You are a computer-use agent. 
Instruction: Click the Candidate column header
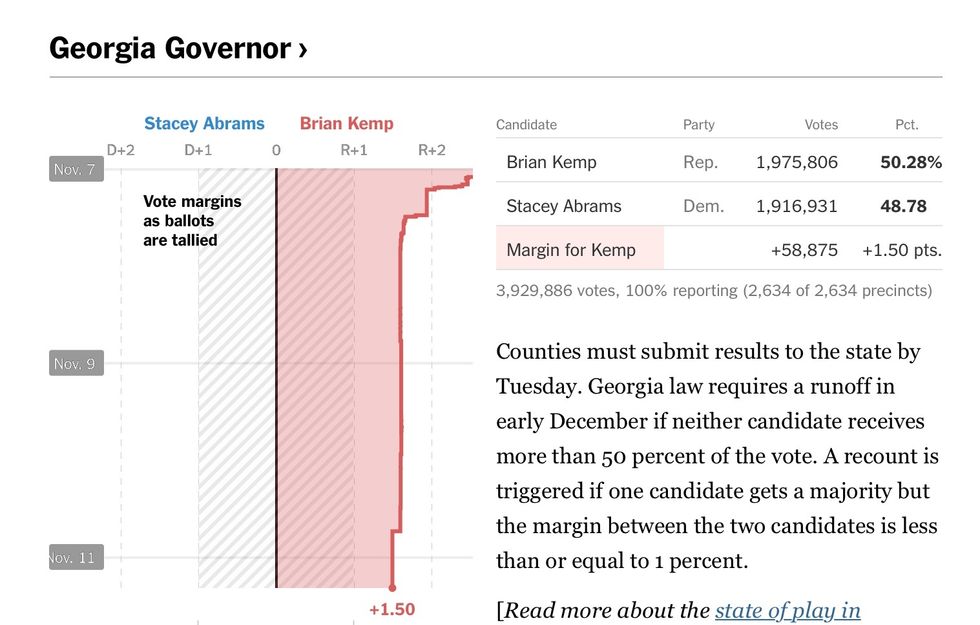click(x=526, y=125)
